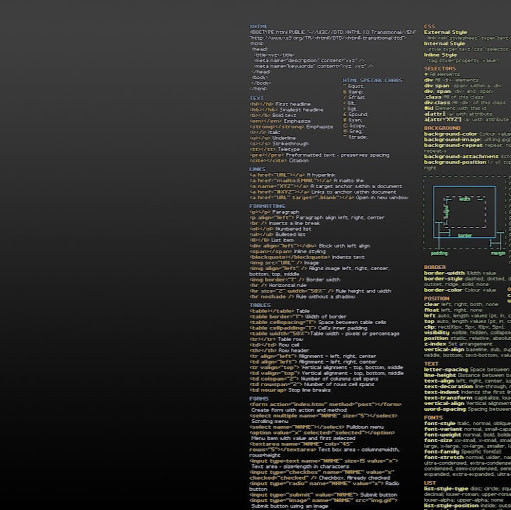Click the 'FONTS' heading

[433, 418]
